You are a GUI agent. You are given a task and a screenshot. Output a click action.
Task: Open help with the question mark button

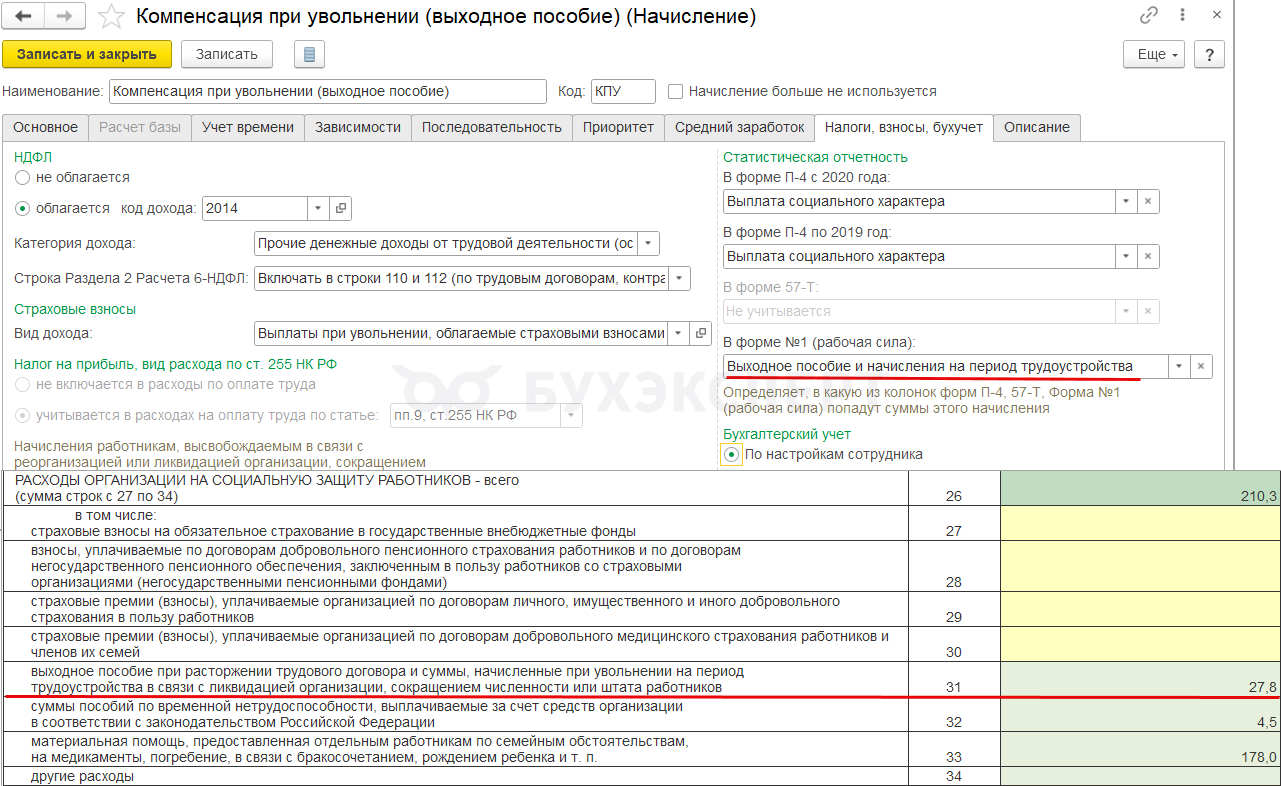point(1210,54)
